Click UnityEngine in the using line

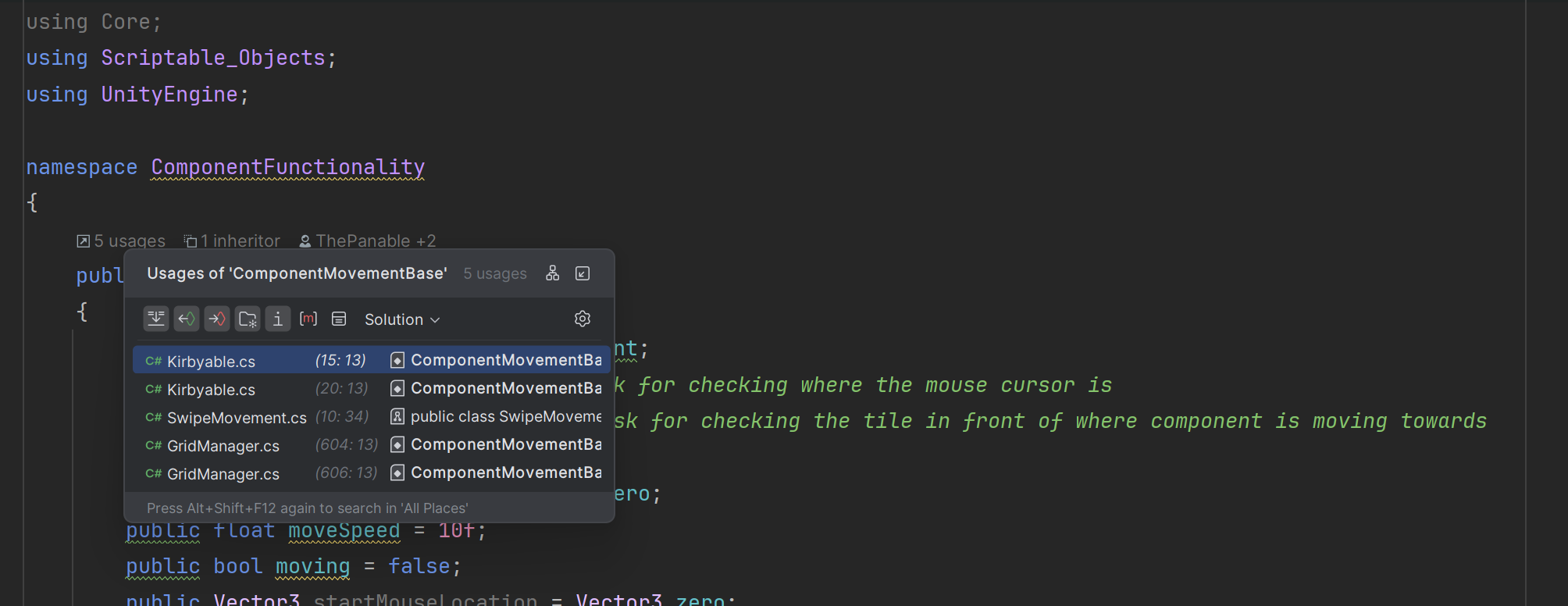pos(169,94)
